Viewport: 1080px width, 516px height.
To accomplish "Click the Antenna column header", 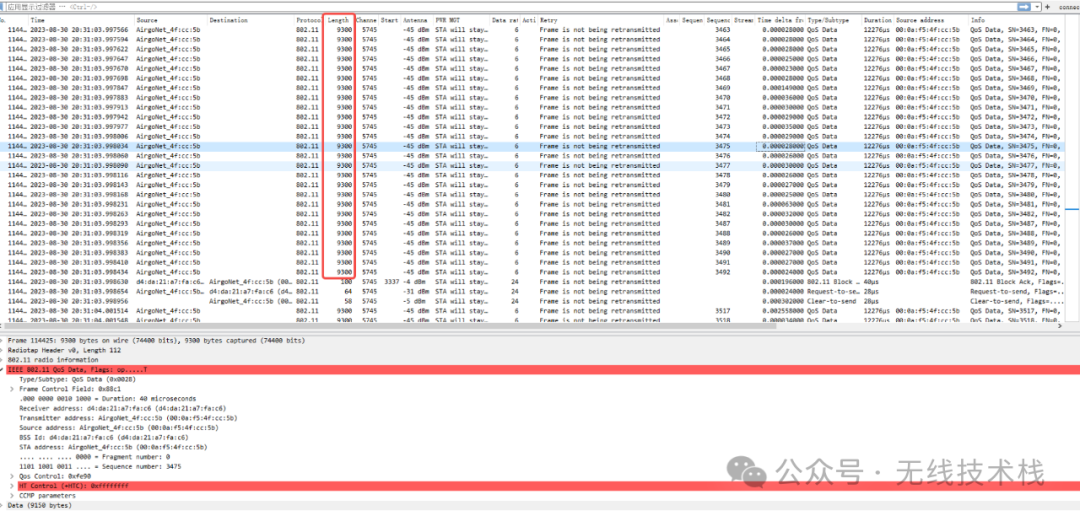I will (x=417, y=21).
